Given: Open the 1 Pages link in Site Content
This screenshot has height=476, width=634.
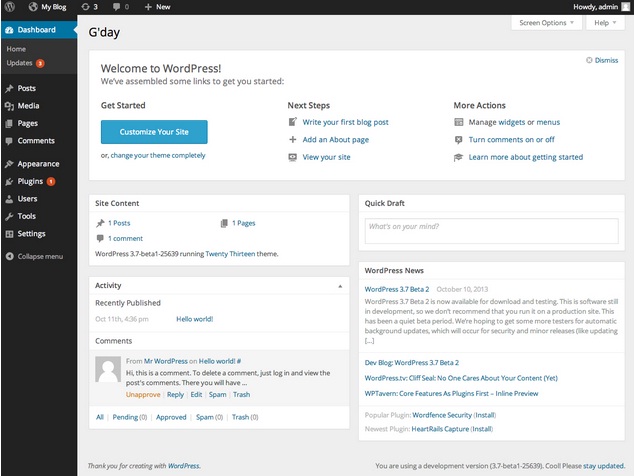Looking at the screenshot, I should point(243,223).
